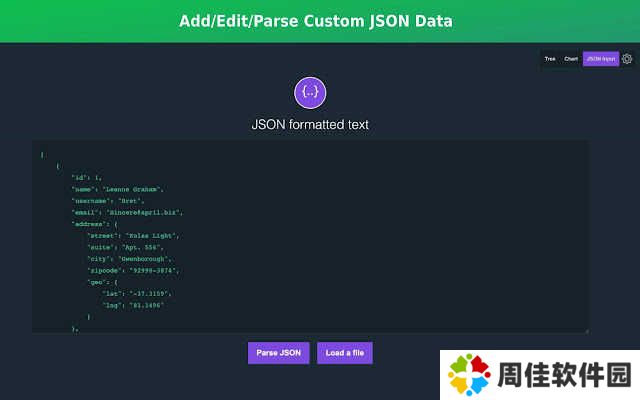Viewport: 640px width, 400px height.
Task: Click the "id" line in JSON text
Action: coord(87,177)
